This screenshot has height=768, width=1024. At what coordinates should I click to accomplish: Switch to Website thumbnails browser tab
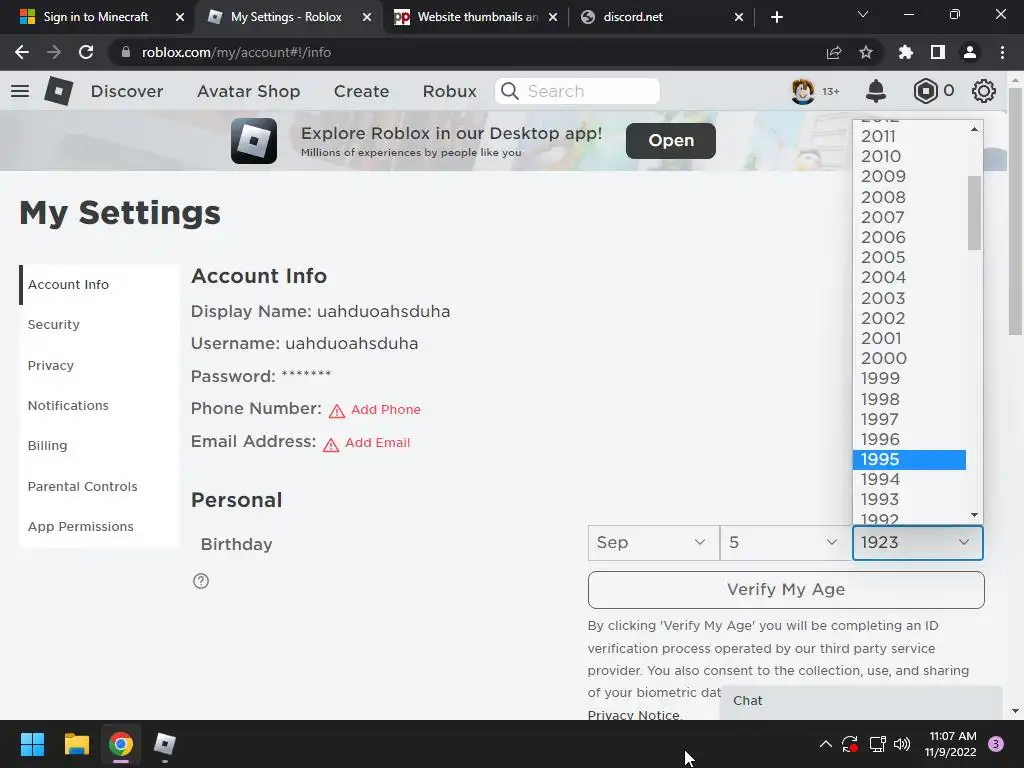pyautogui.click(x=477, y=17)
